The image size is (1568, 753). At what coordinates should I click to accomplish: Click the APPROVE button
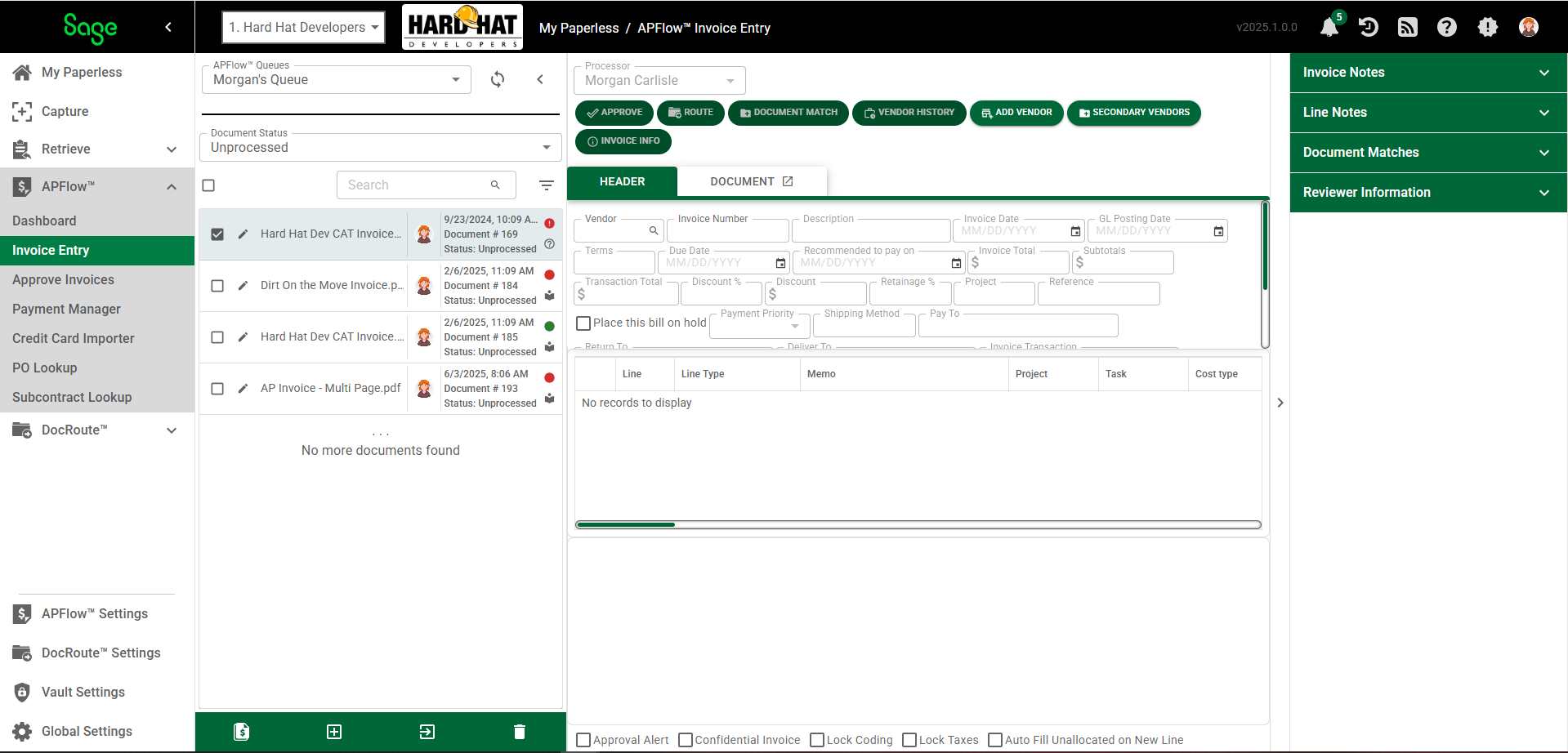[614, 113]
